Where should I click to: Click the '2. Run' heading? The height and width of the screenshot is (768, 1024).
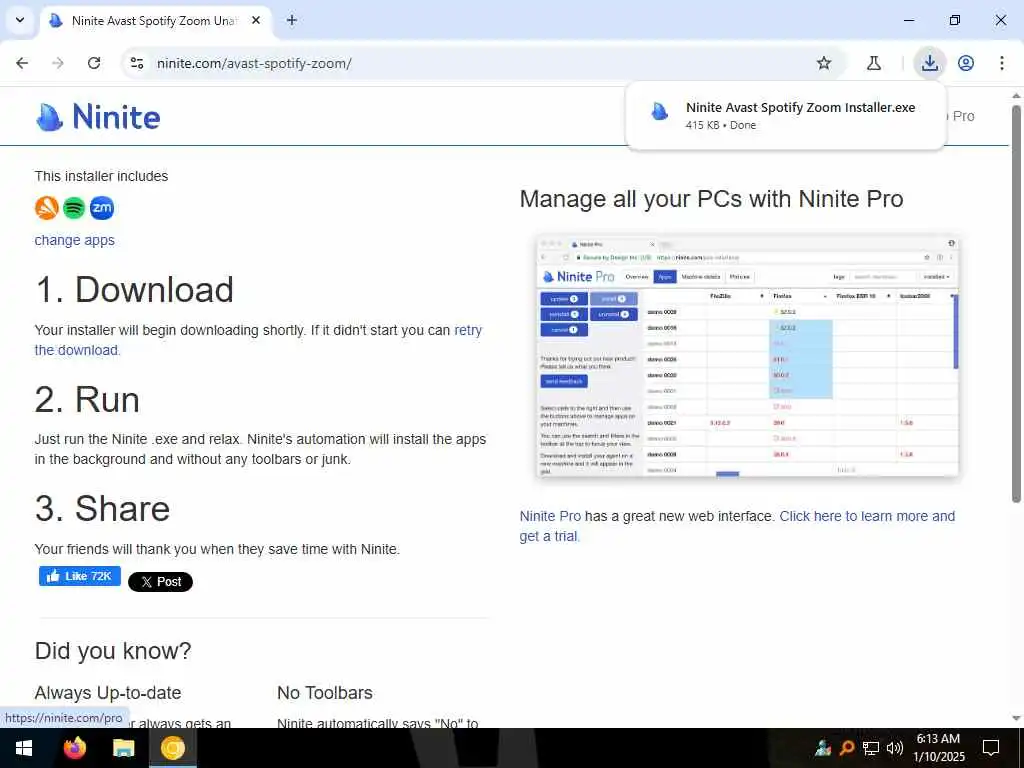click(x=87, y=399)
